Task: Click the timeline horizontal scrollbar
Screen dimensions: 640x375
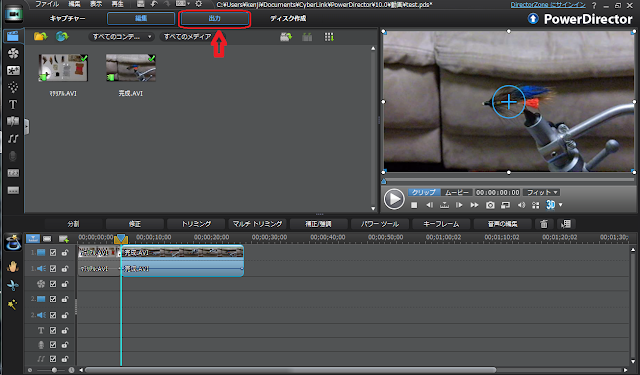Action: (291, 370)
